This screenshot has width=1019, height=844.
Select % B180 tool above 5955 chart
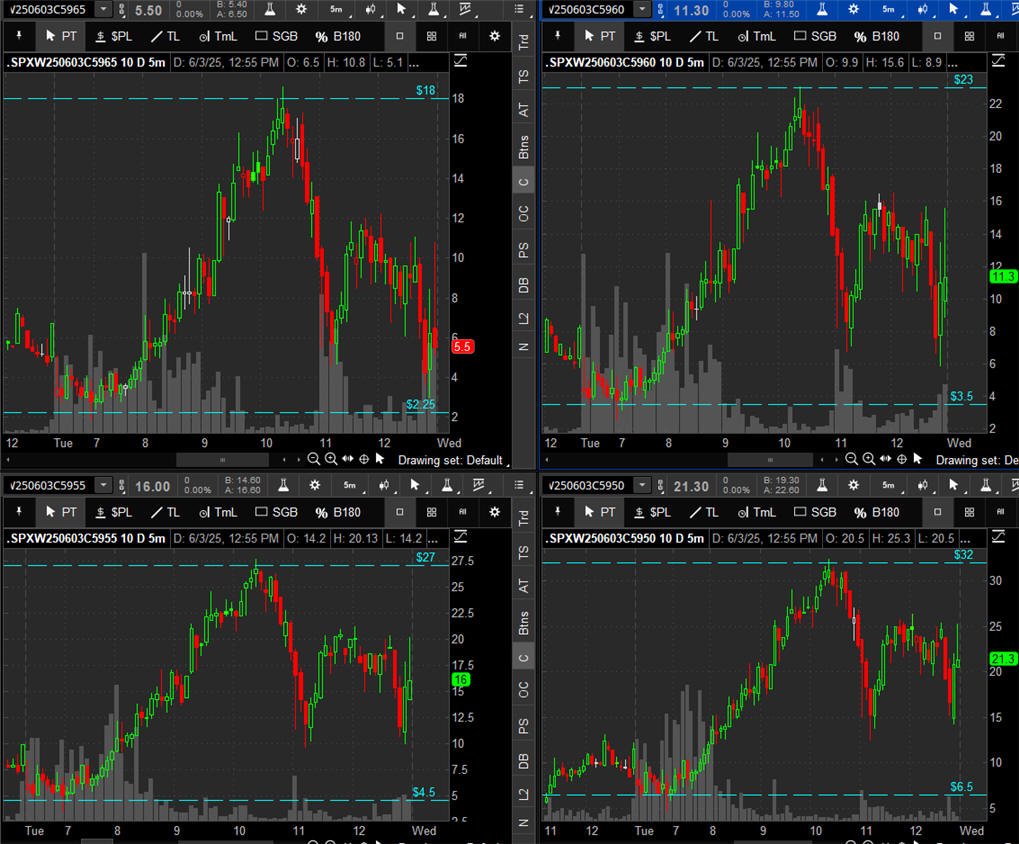(x=338, y=512)
